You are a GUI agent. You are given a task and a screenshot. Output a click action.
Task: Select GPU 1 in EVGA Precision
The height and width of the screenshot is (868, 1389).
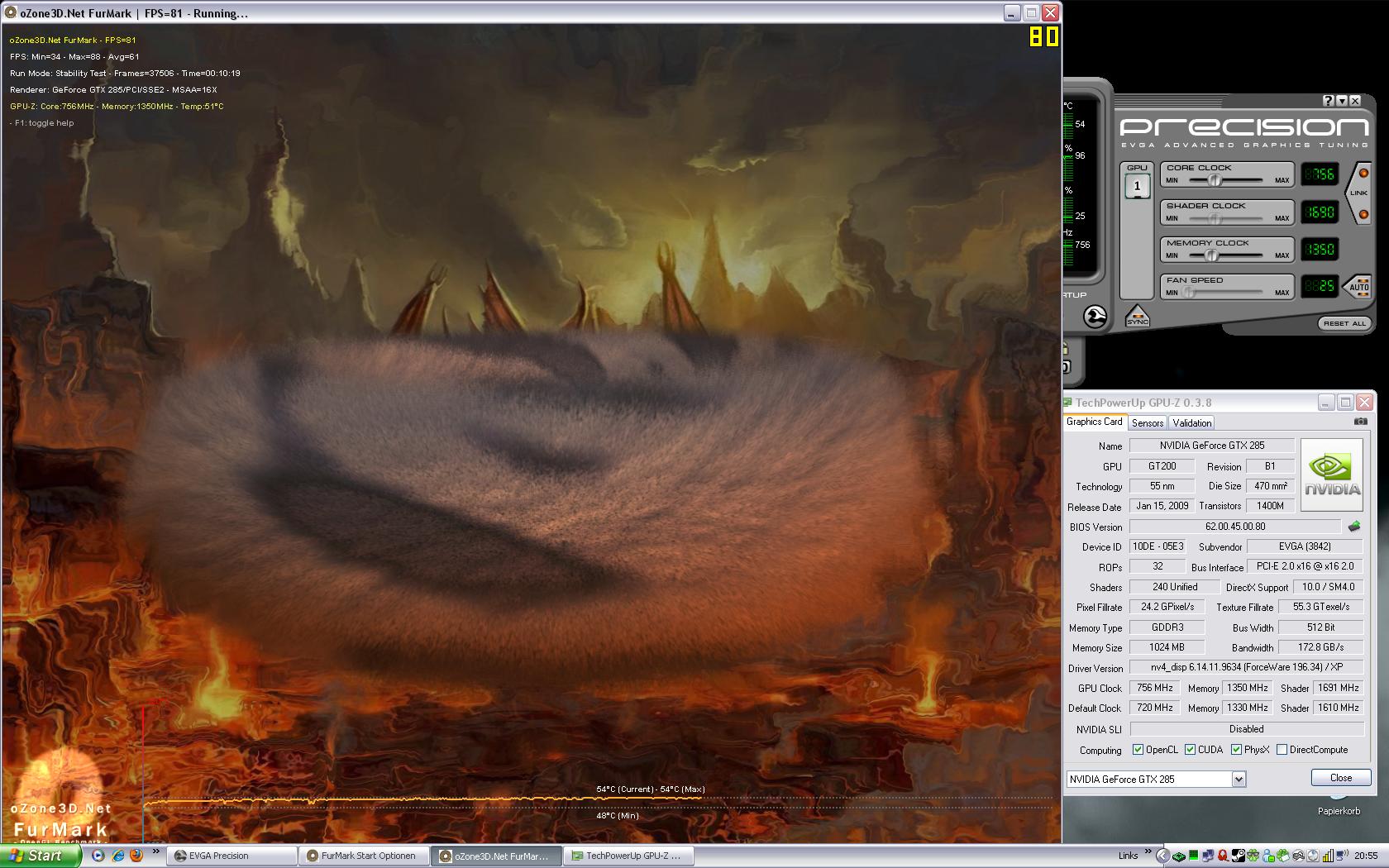pos(1137,186)
